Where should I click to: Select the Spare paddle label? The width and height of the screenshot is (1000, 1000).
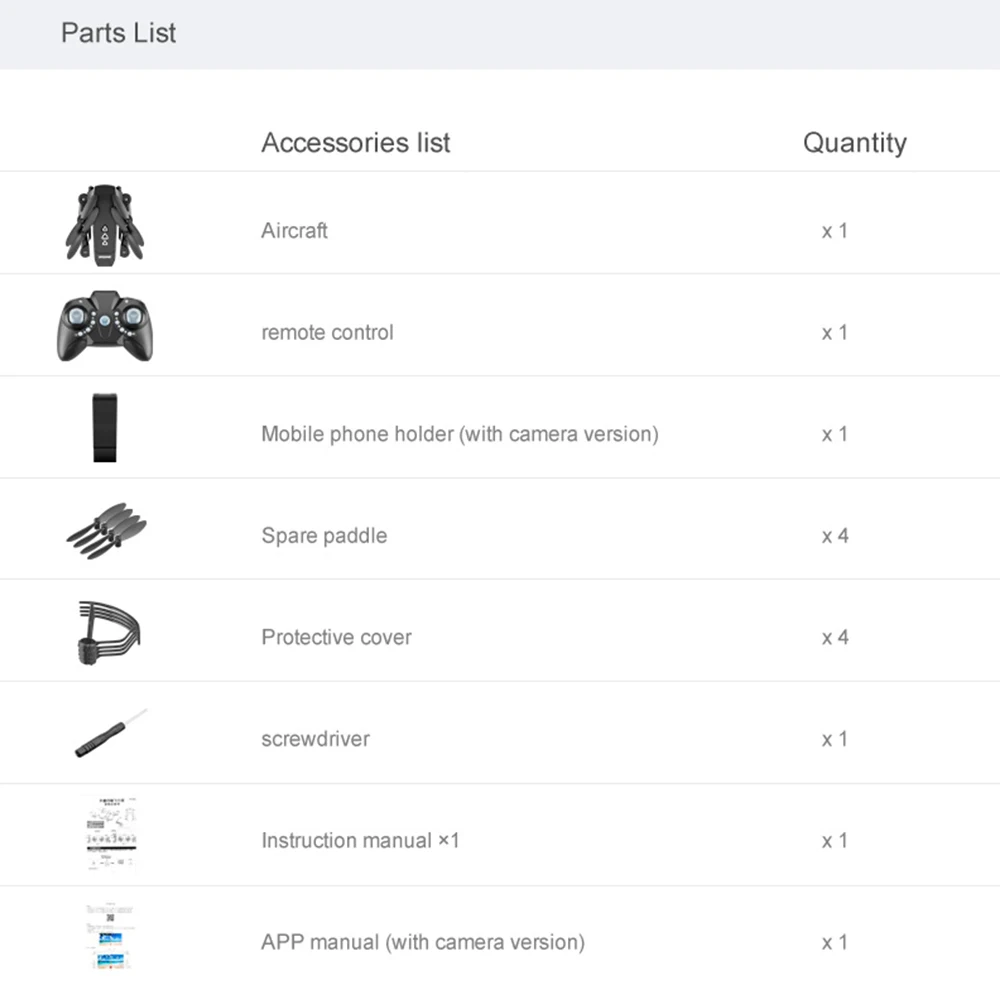click(324, 536)
